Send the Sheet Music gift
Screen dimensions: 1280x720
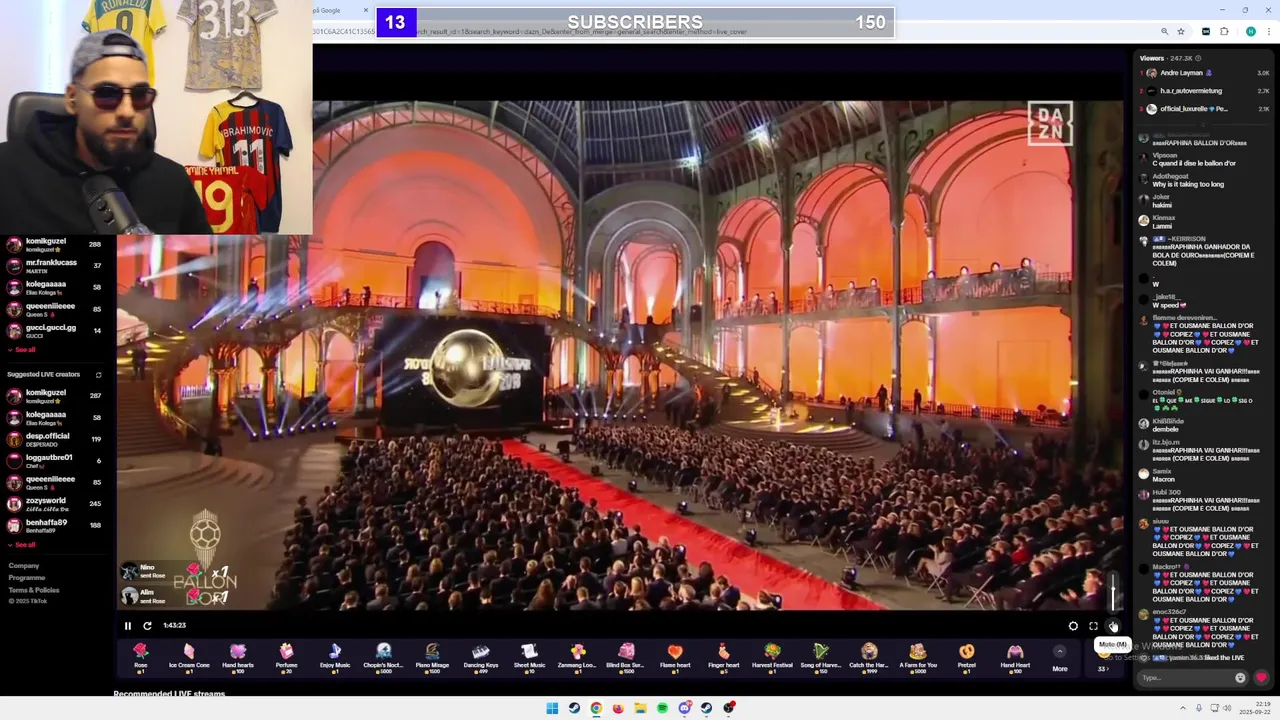(x=529, y=656)
